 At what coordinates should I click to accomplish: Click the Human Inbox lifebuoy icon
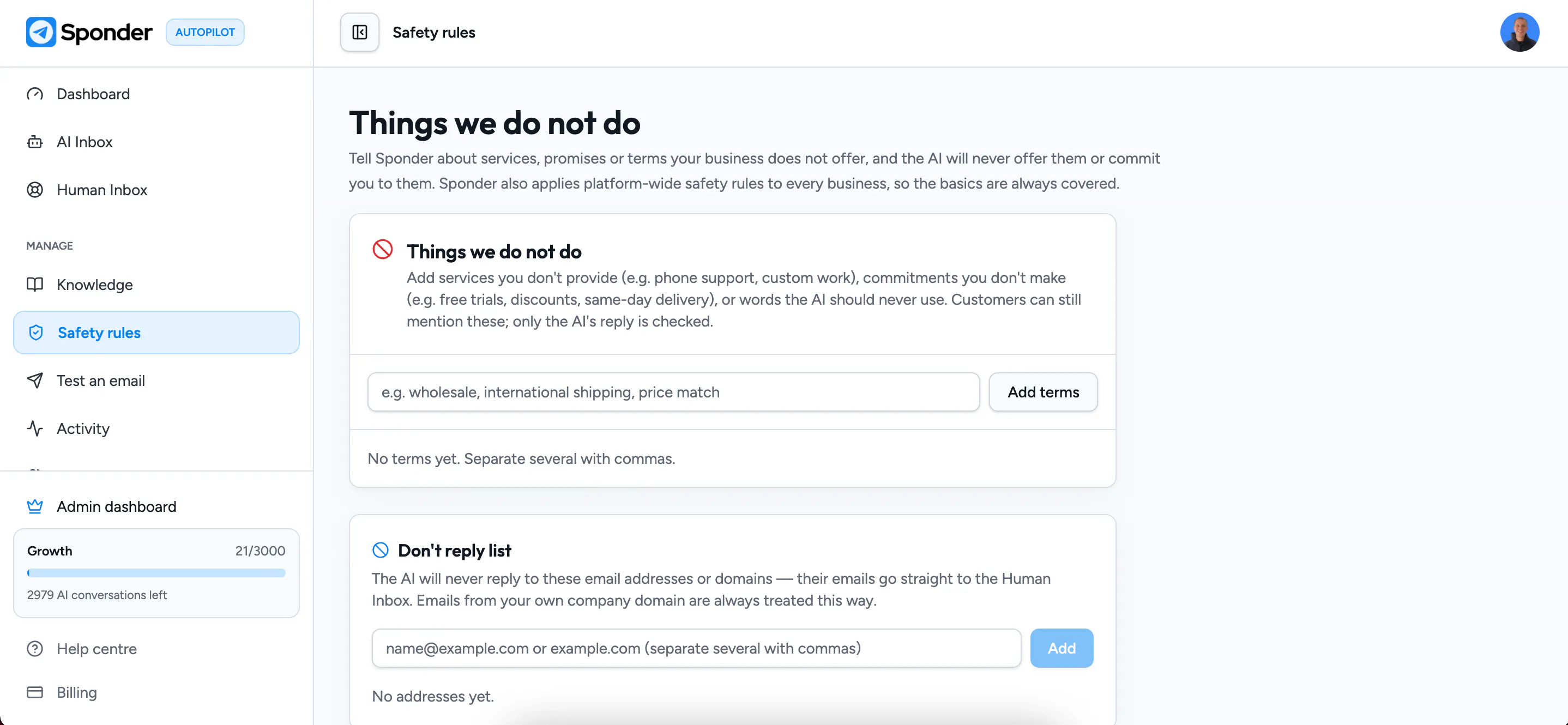[35, 190]
